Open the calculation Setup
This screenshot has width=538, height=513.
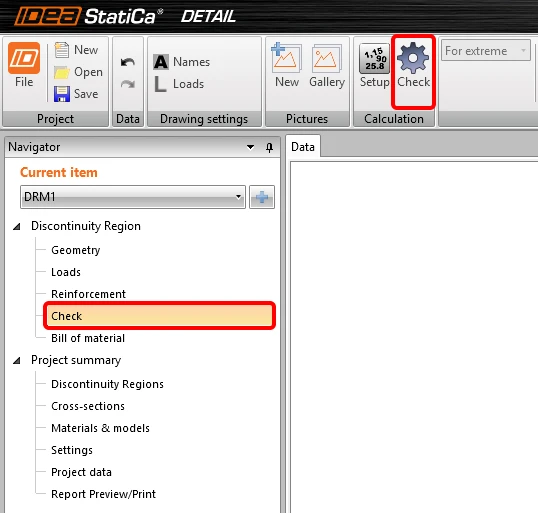(374, 65)
